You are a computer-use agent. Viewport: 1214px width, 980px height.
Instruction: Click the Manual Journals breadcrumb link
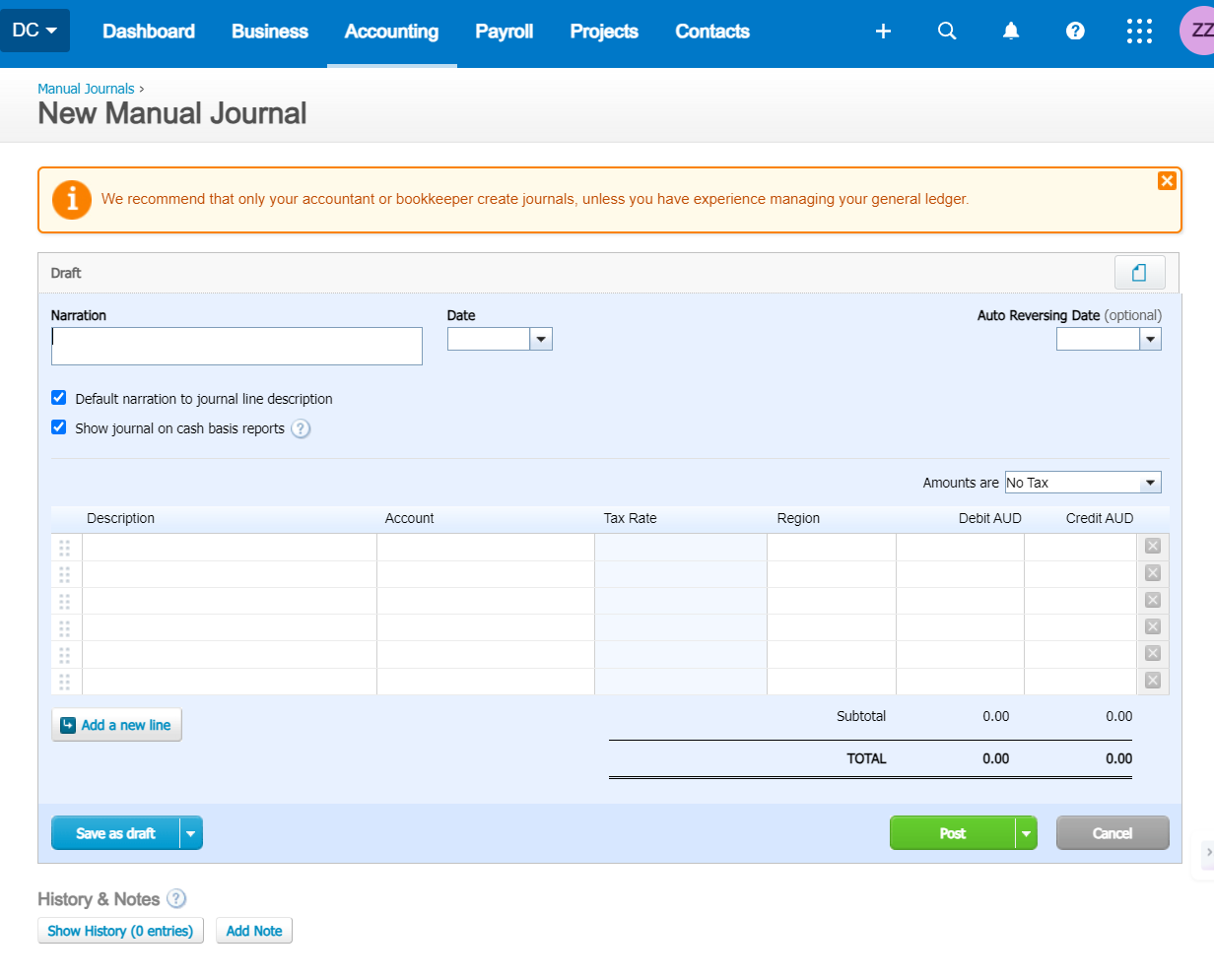pos(86,89)
